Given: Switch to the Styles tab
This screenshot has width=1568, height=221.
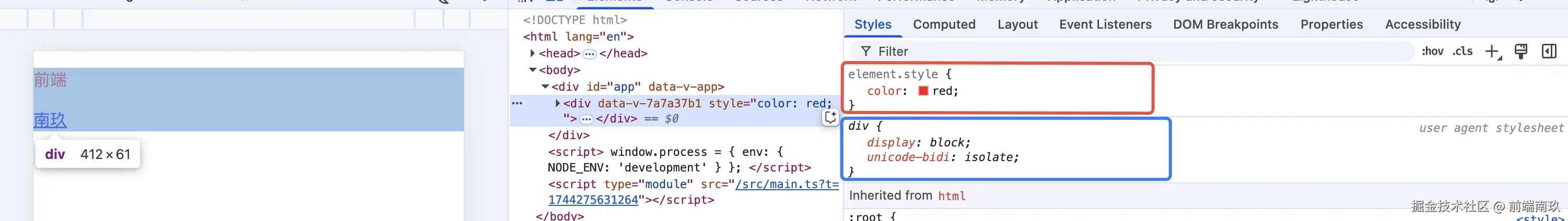Looking at the screenshot, I should 872,24.
